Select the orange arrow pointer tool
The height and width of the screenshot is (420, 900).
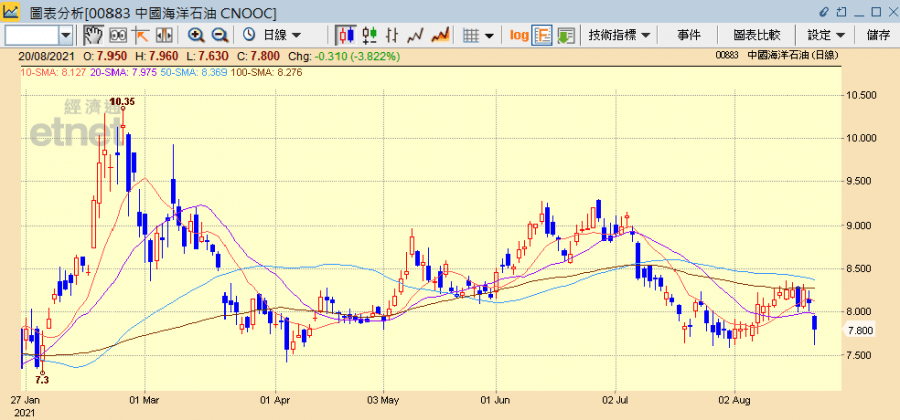click(140, 35)
